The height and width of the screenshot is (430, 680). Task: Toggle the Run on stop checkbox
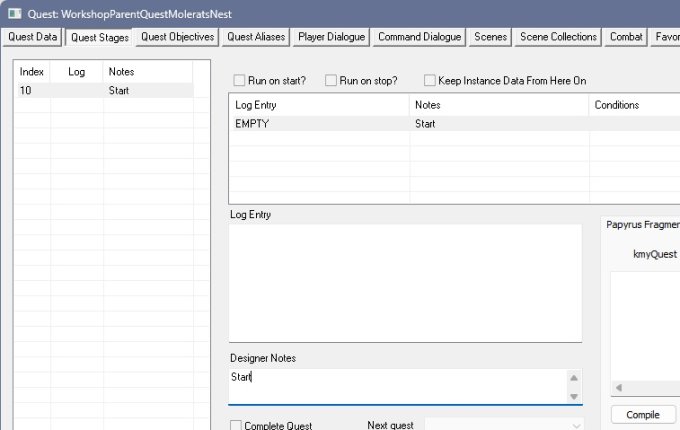(331, 80)
